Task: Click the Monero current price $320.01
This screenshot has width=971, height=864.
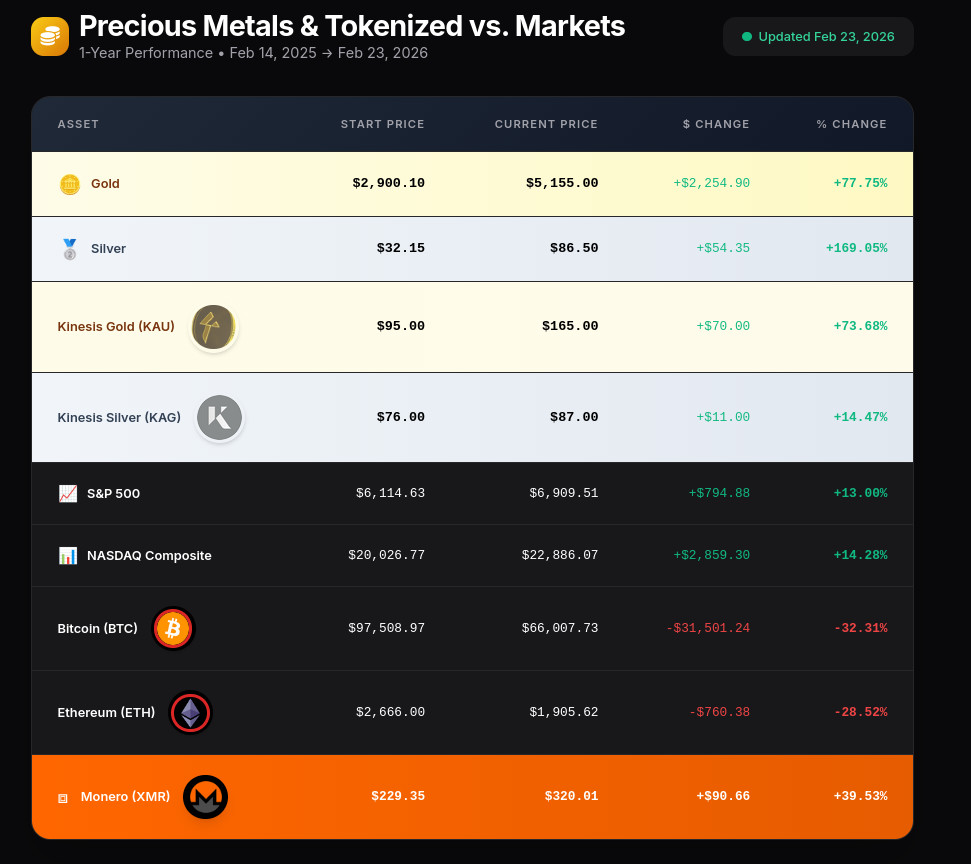Action: (x=571, y=796)
